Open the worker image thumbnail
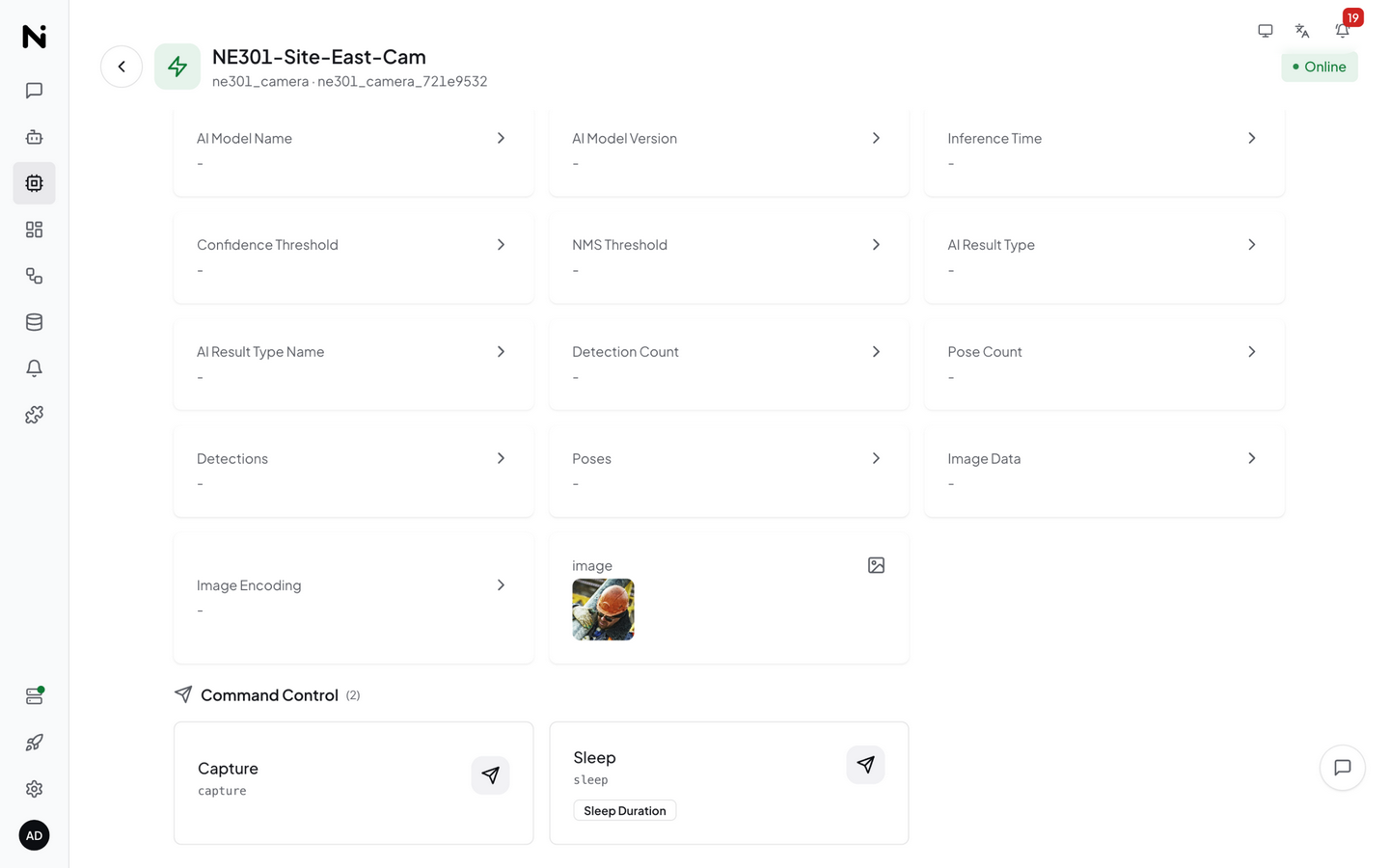Viewport: 1389px width, 868px height. coord(603,610)
